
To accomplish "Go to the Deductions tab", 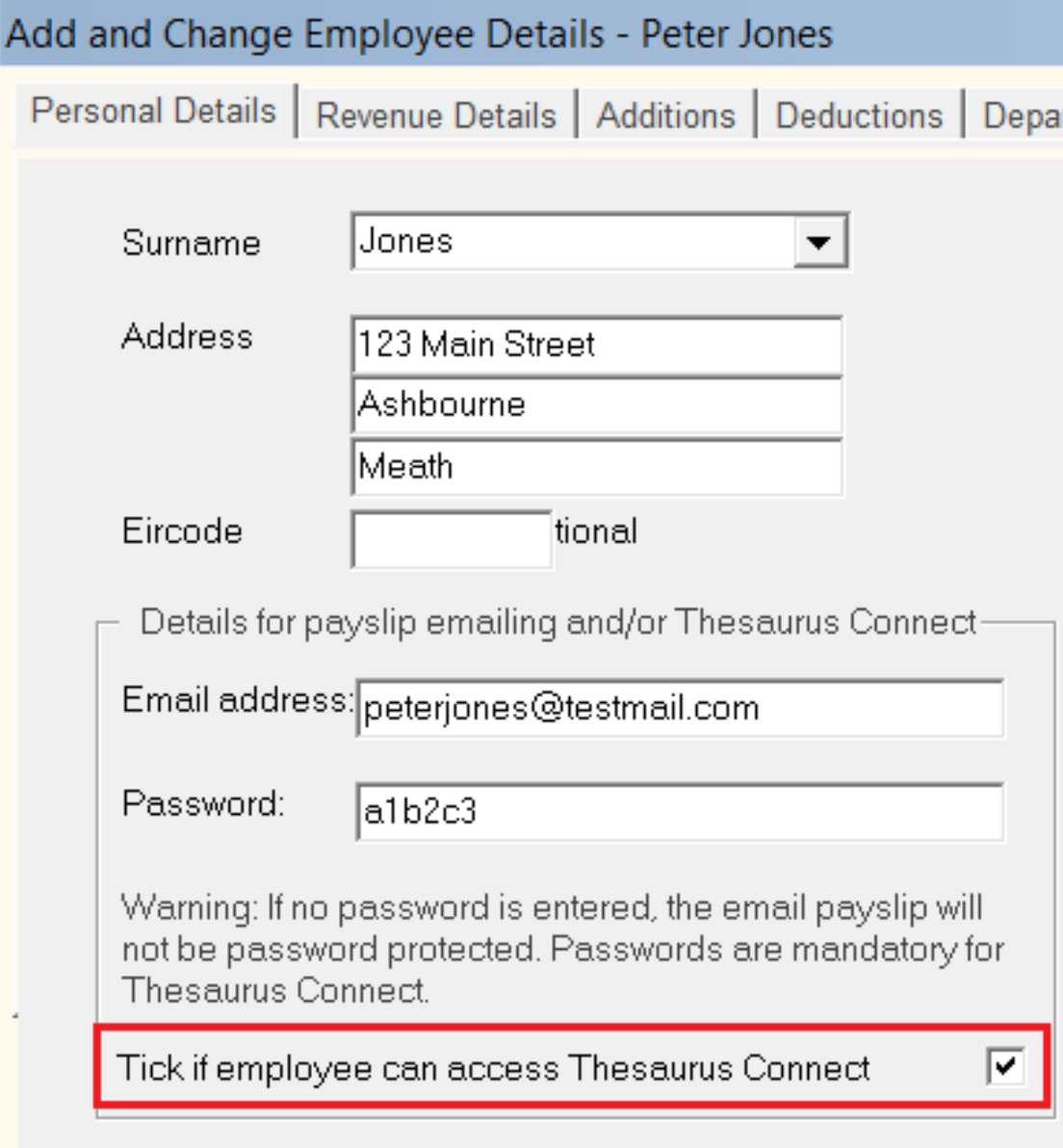I will pyautogui.click(x=863, y=116).
